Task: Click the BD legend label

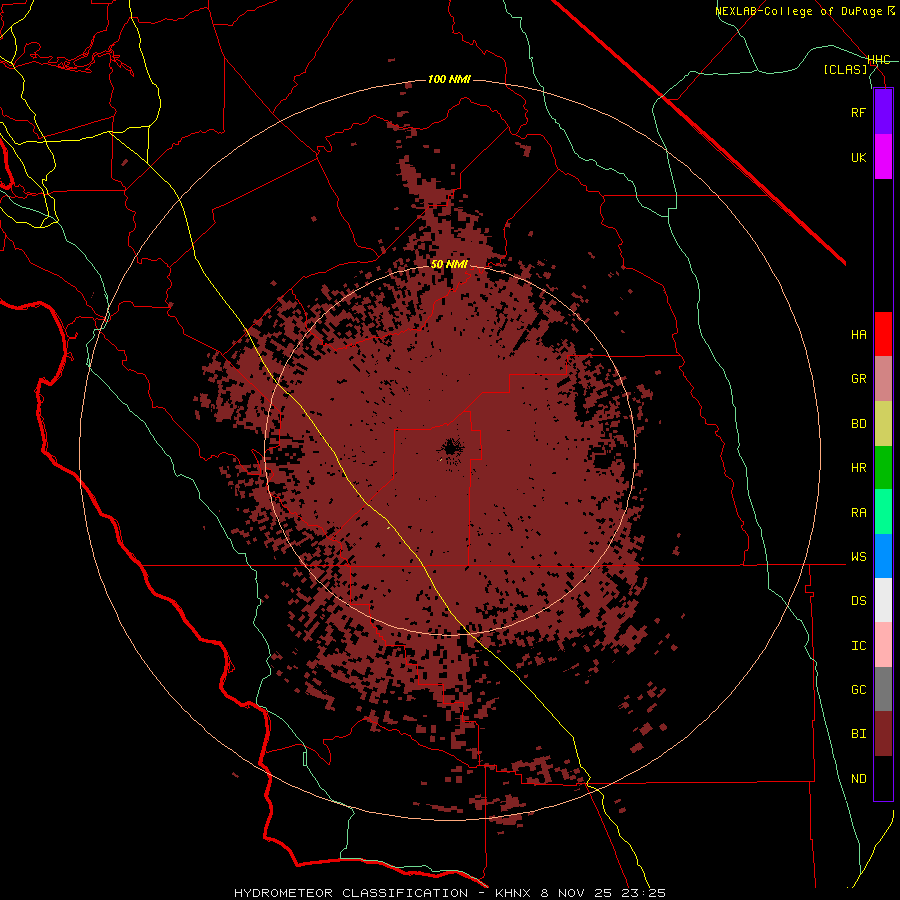Action: (859, 424)
